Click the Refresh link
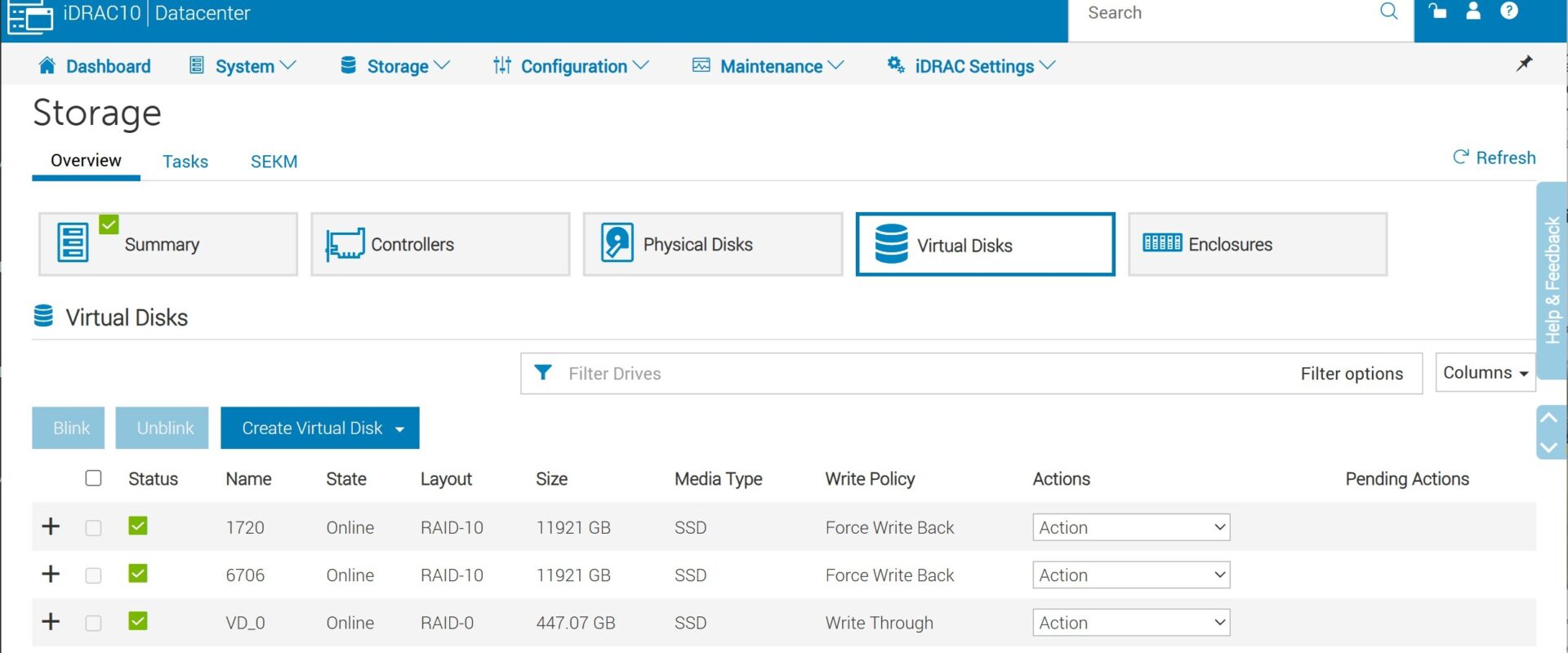The image size is (1568, 653). point(1494,158)
